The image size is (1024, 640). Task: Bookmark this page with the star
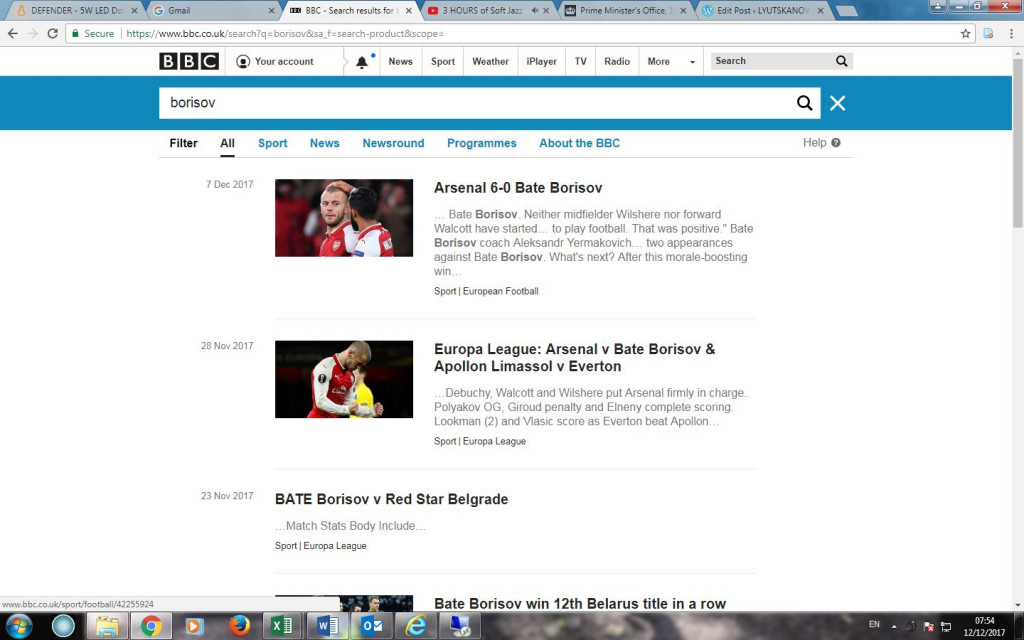(965, 33)
